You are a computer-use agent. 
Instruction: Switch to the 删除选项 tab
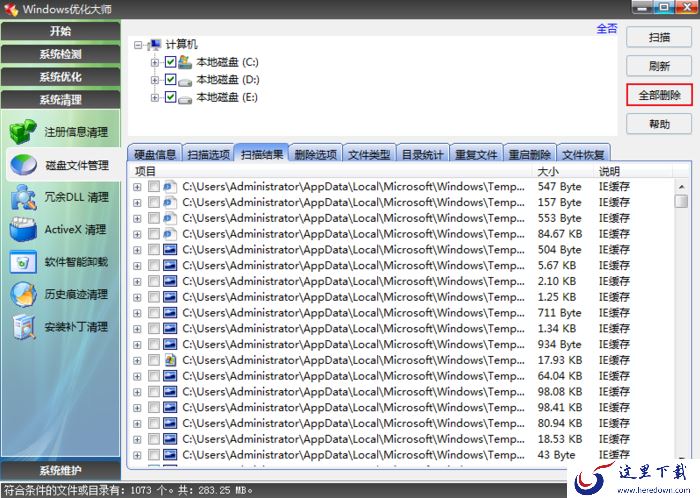[x=315, y=154]
